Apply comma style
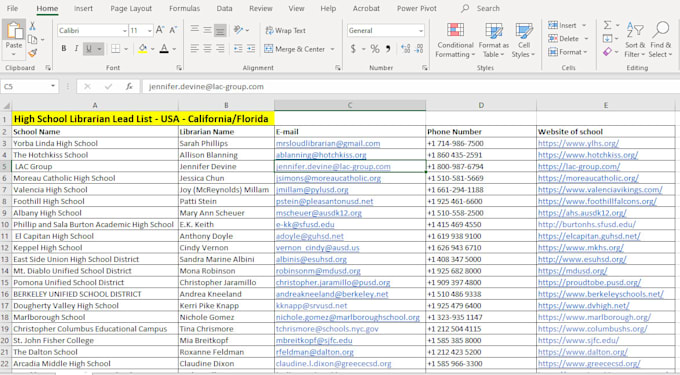Image resolution: width=680 pixels, height=375 pixels. (388, 49)
